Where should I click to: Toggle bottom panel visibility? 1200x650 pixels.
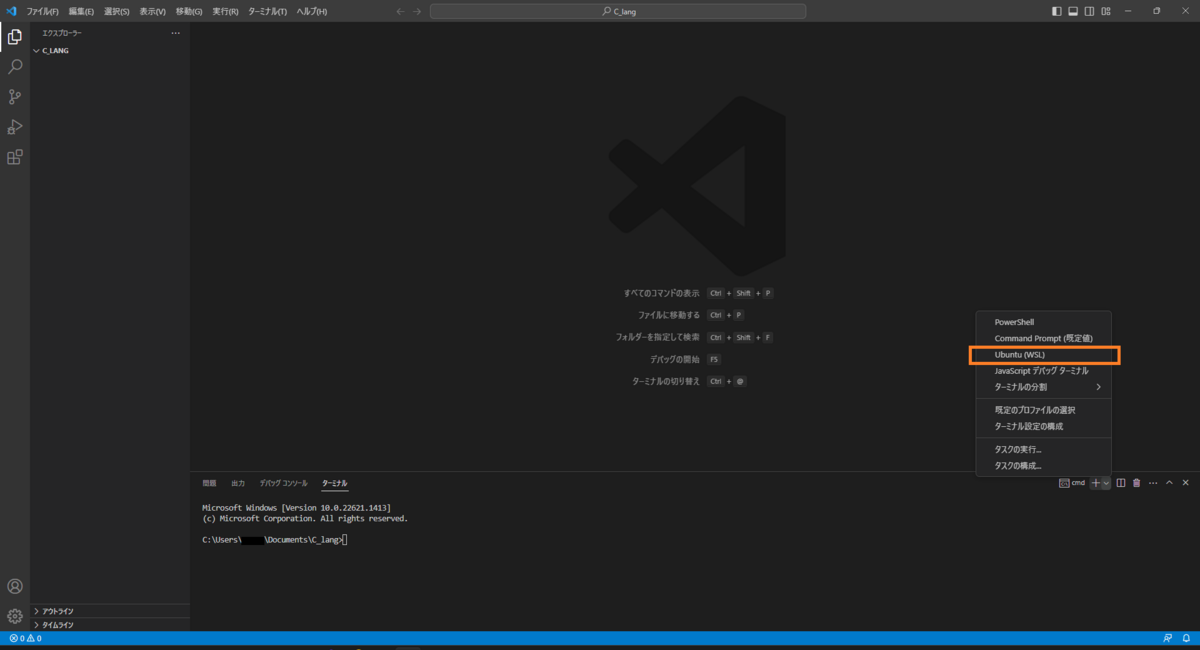1073,11
